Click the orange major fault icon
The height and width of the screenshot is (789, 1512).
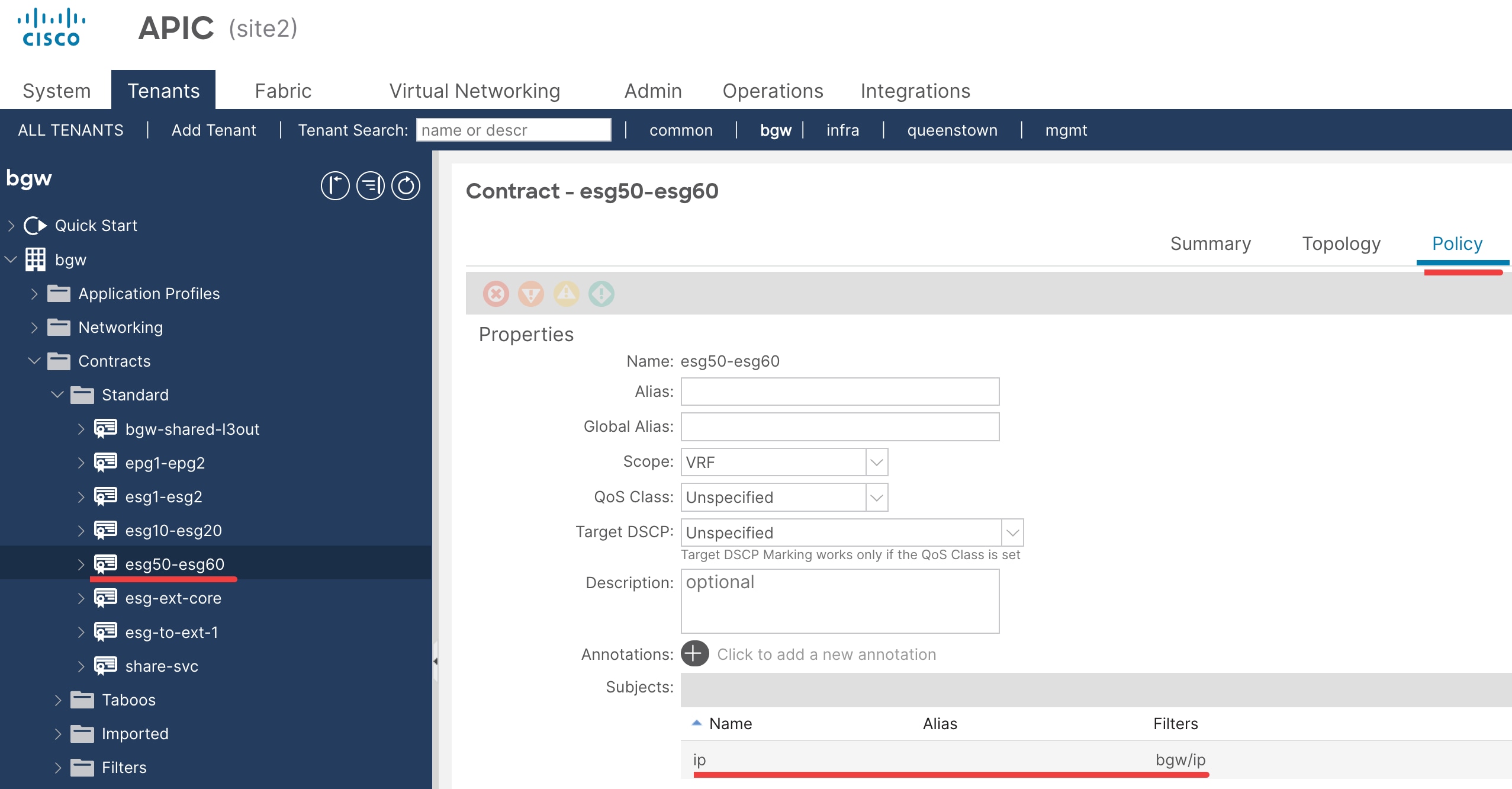(531, 294)
